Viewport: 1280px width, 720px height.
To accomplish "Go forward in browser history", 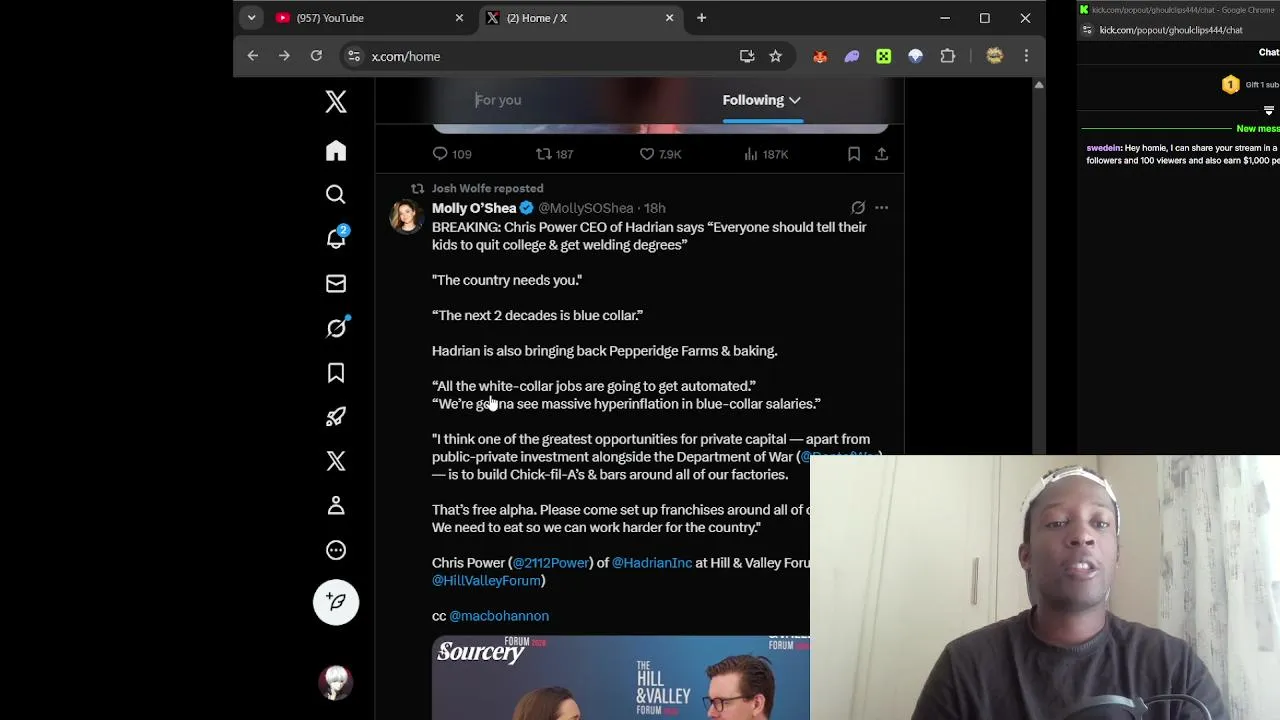I will click(284, 56).
